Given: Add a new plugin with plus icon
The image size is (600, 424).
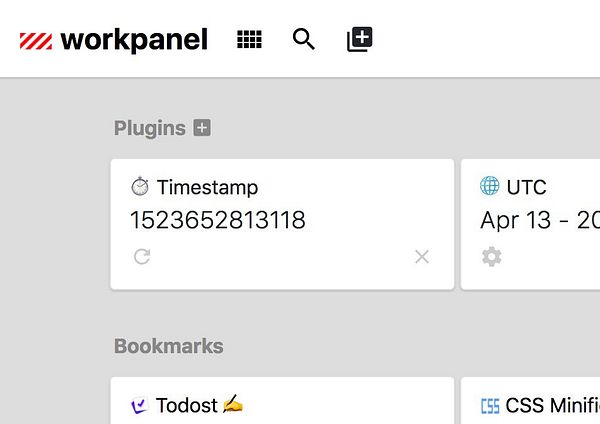Looking at the screenshot, I should tap(202, 128).
